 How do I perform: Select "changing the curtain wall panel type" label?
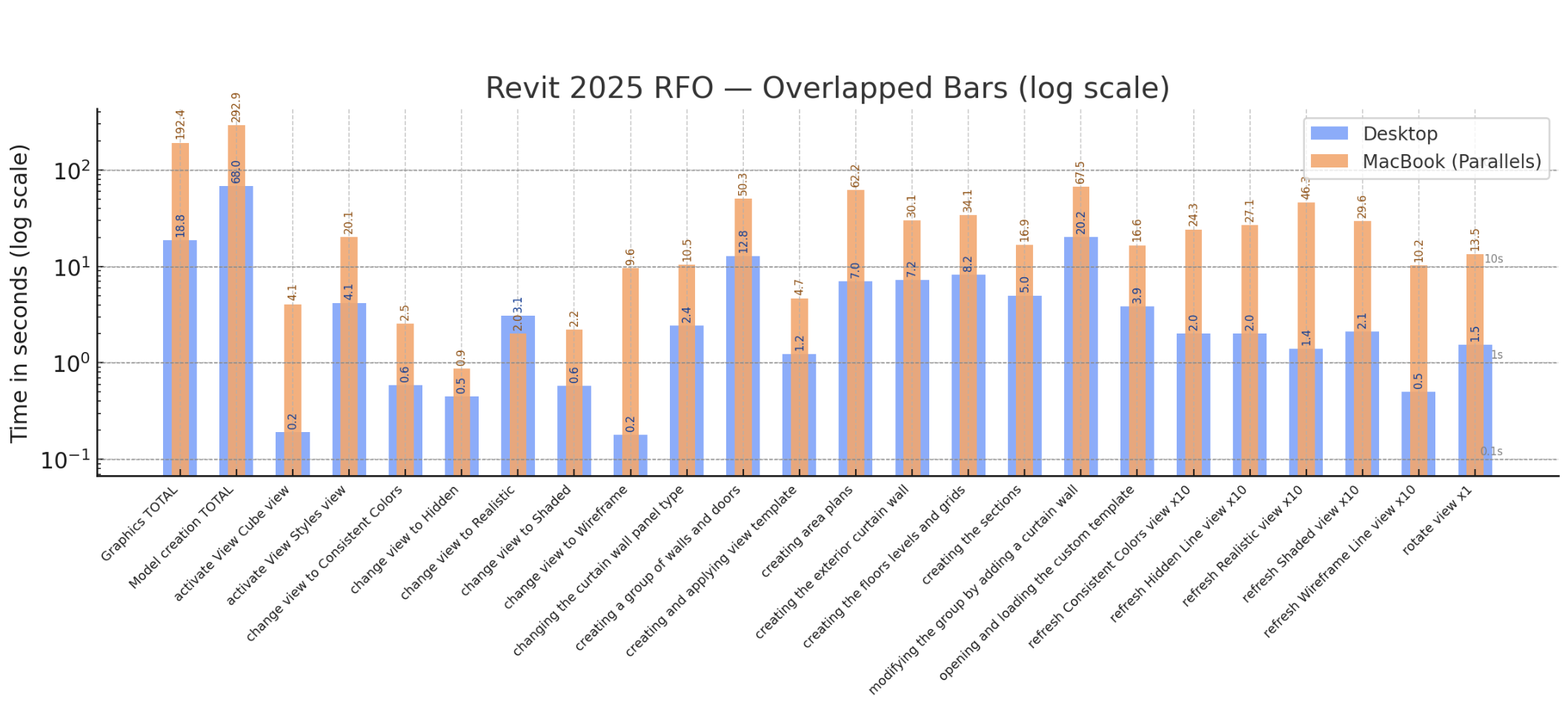tap(598, 571)
